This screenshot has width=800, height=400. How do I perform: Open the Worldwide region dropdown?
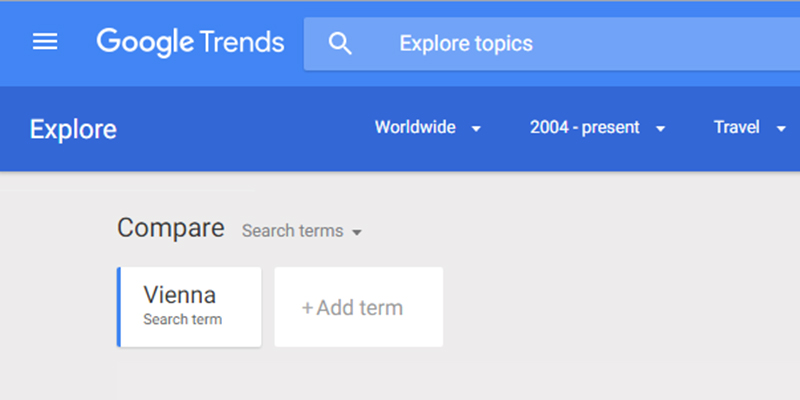pos(428,128)
